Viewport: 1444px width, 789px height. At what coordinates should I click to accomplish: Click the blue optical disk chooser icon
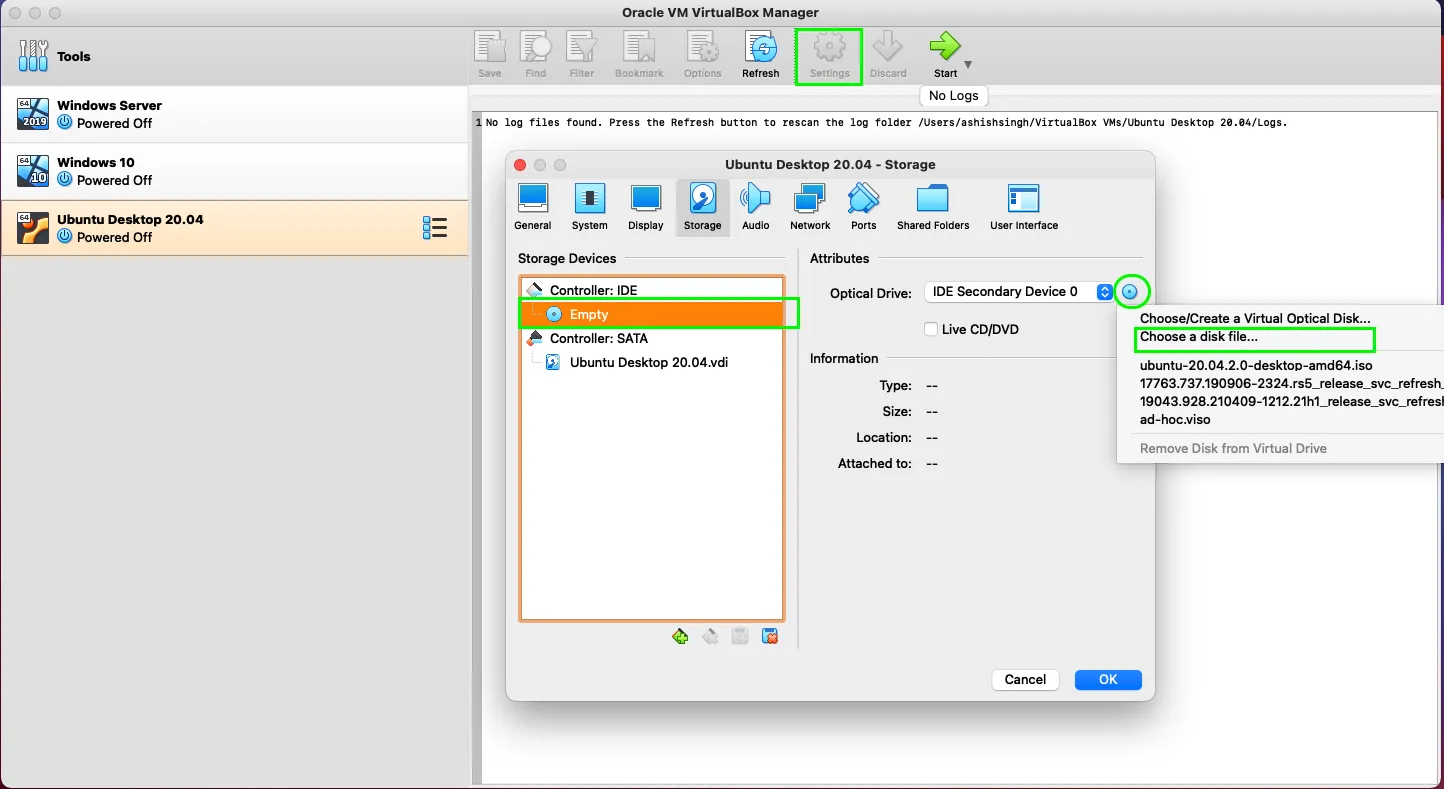(x=1130, y=292)
